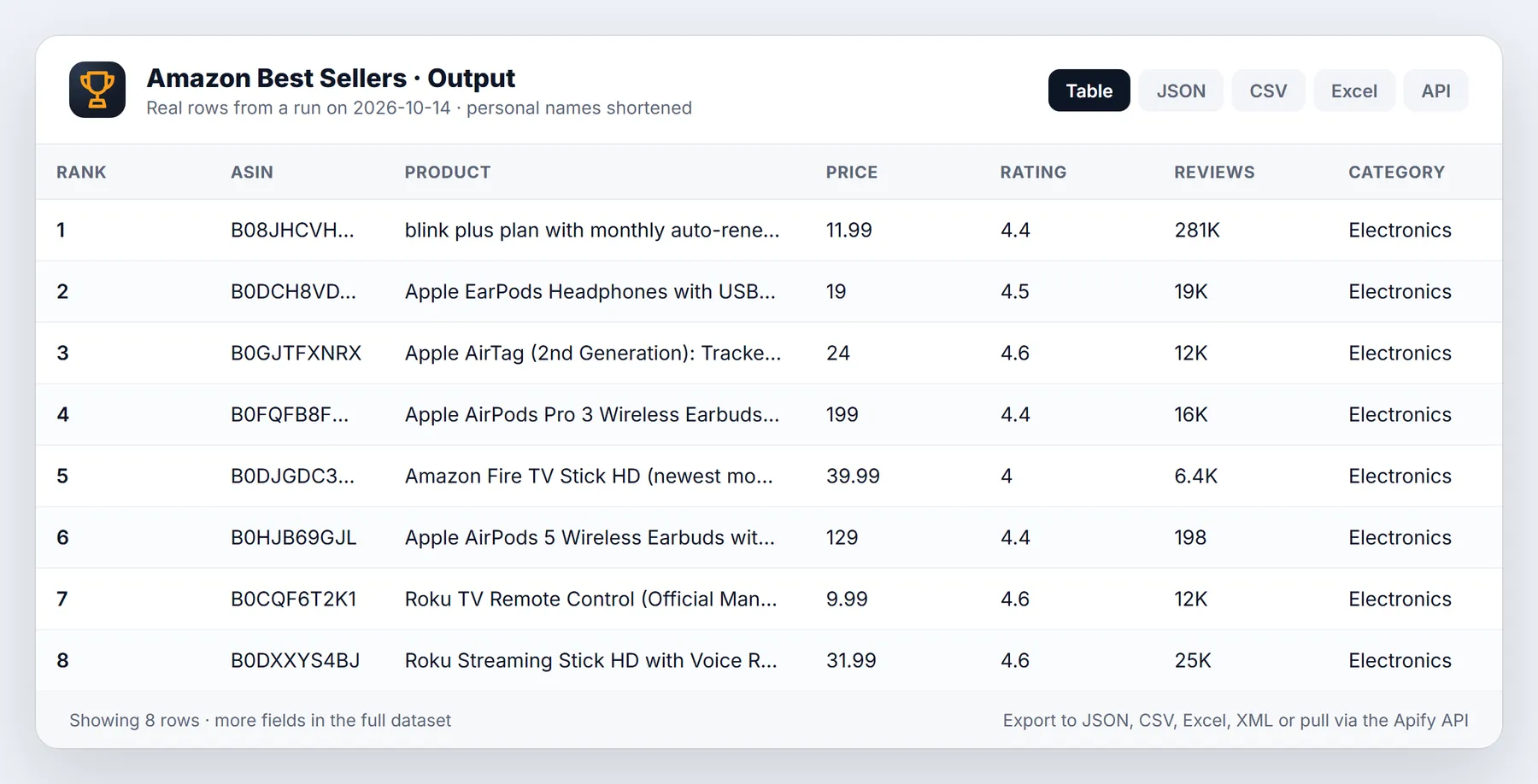The width and height of the screenshot is (1538, 784).
Task: Click Roku TV Remote Control product cell
Action: pyautogui.click(x=591, y=599)
